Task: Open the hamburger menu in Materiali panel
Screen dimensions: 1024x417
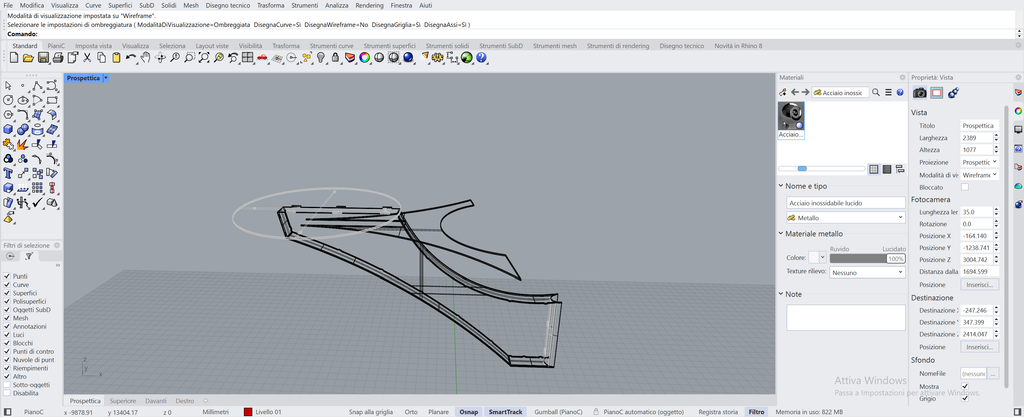Action: pyautogui.click(x=888, y=93)
